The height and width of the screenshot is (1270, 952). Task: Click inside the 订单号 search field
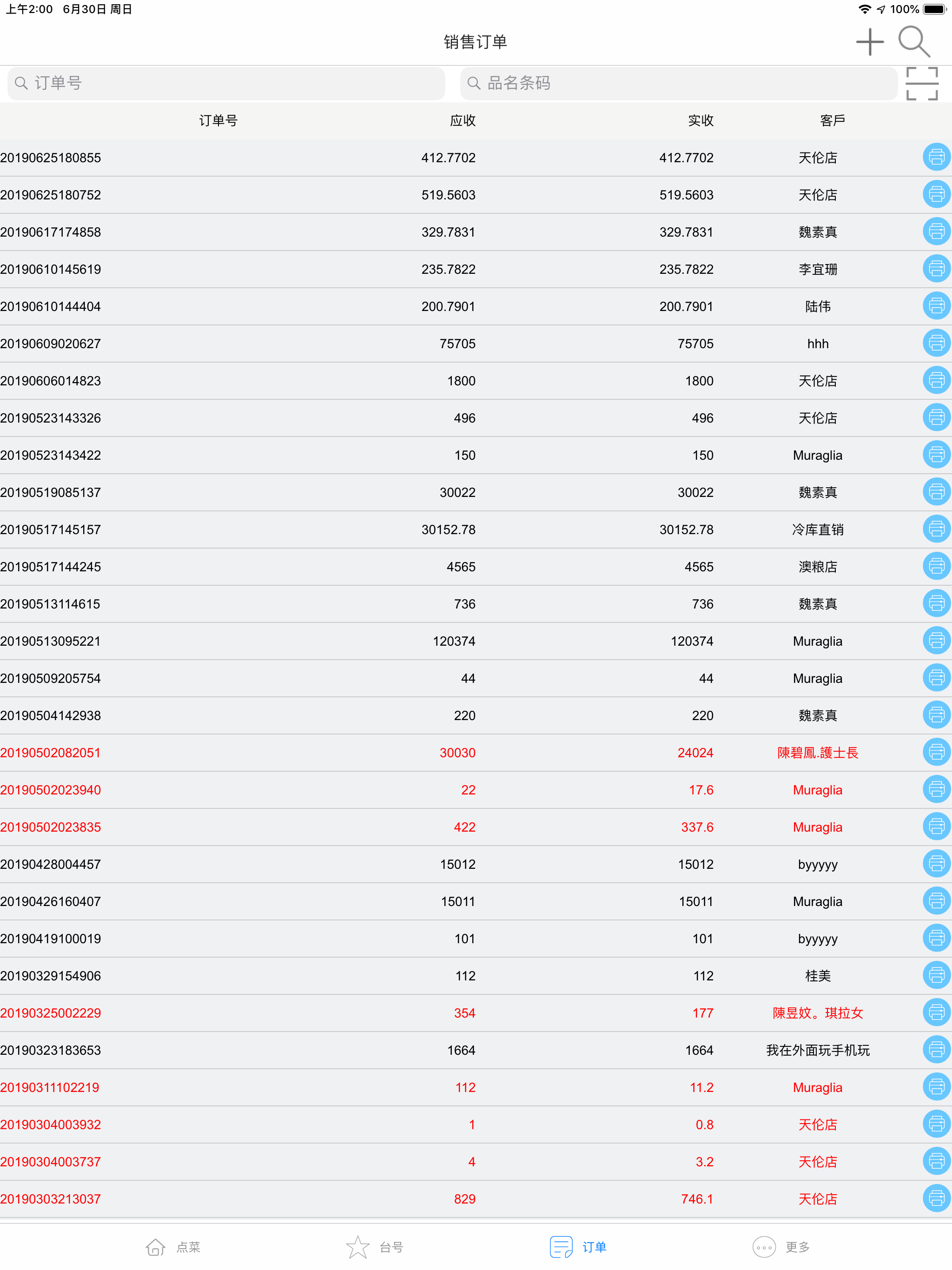226,83
